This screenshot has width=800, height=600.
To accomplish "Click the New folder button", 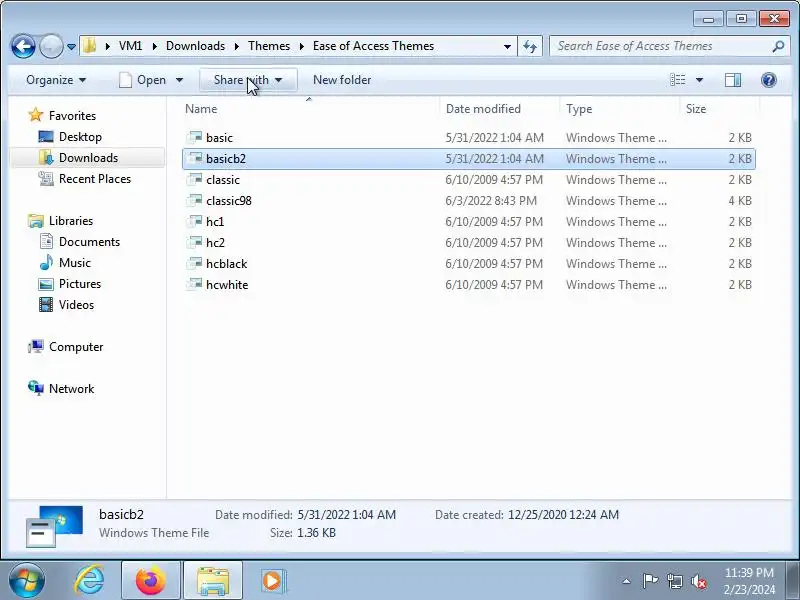I will (x=342, y=80).
